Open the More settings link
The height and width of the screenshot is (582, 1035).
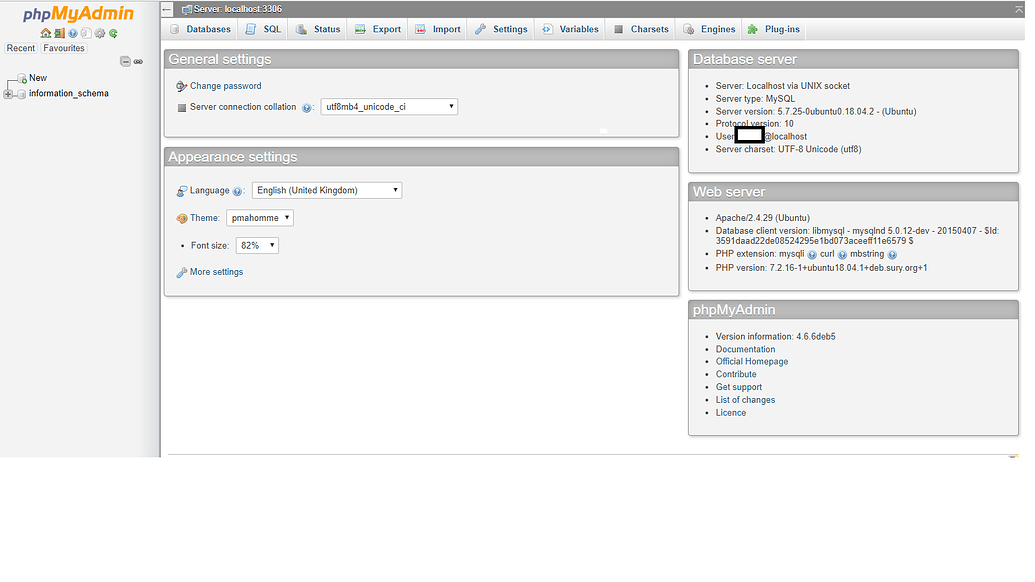point(217,272)
